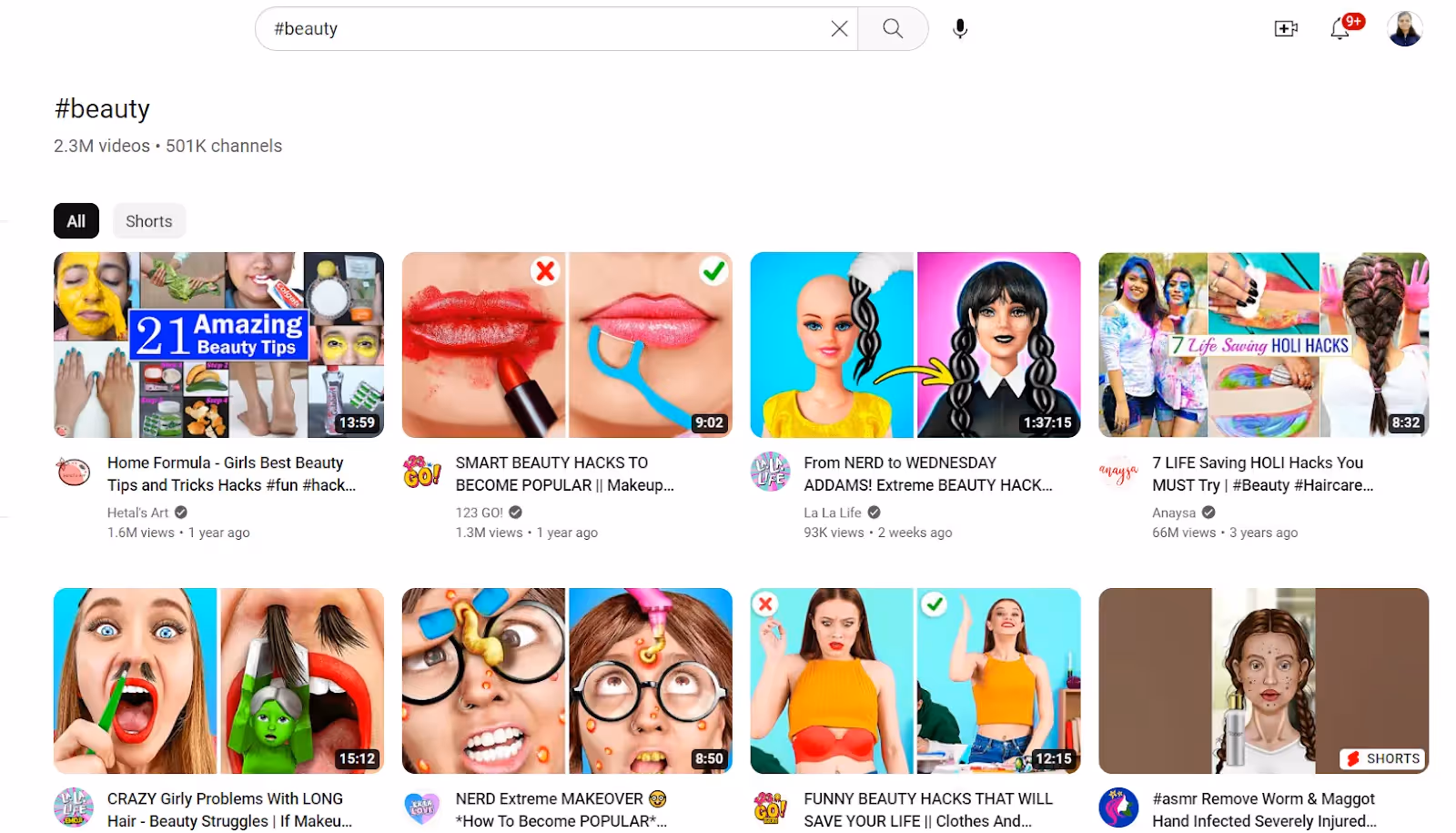This screenshot has width=1456, height=833.
Task: Go to Anaysa channel name
Action: (x=1174, y=513)
